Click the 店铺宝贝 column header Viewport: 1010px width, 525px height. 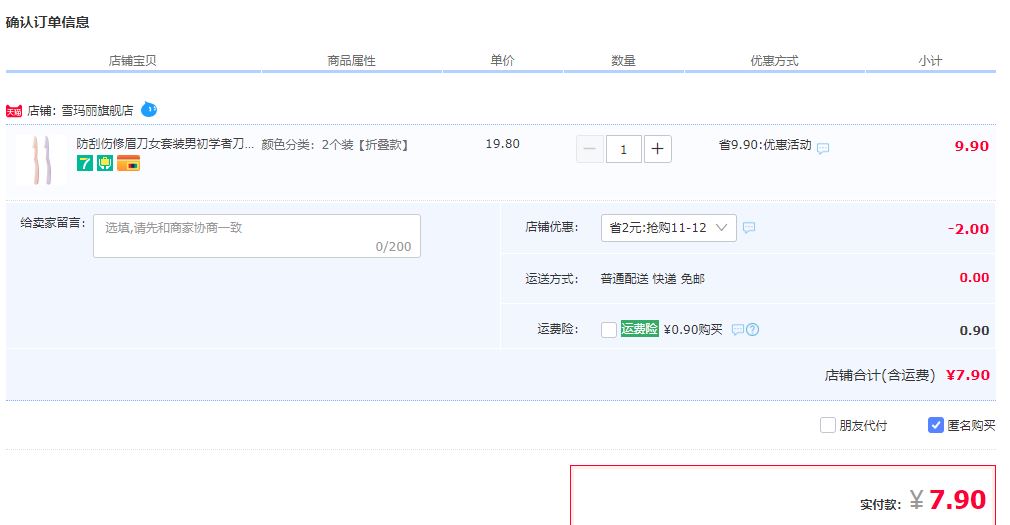tap(133, 61)
